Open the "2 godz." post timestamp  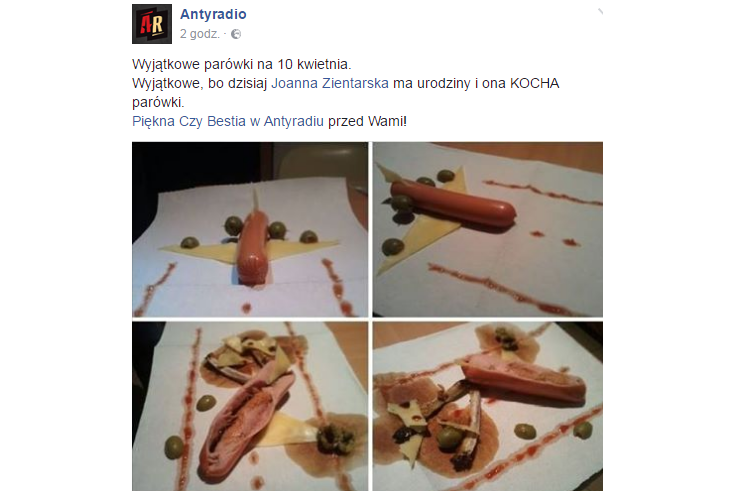200,34
